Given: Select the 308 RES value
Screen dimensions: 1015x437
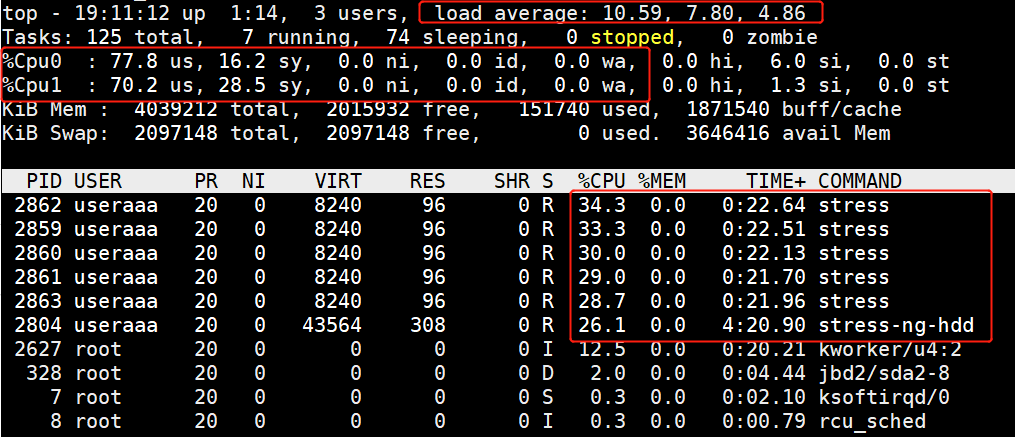Looking at the screenshot, I should (427, 325).
